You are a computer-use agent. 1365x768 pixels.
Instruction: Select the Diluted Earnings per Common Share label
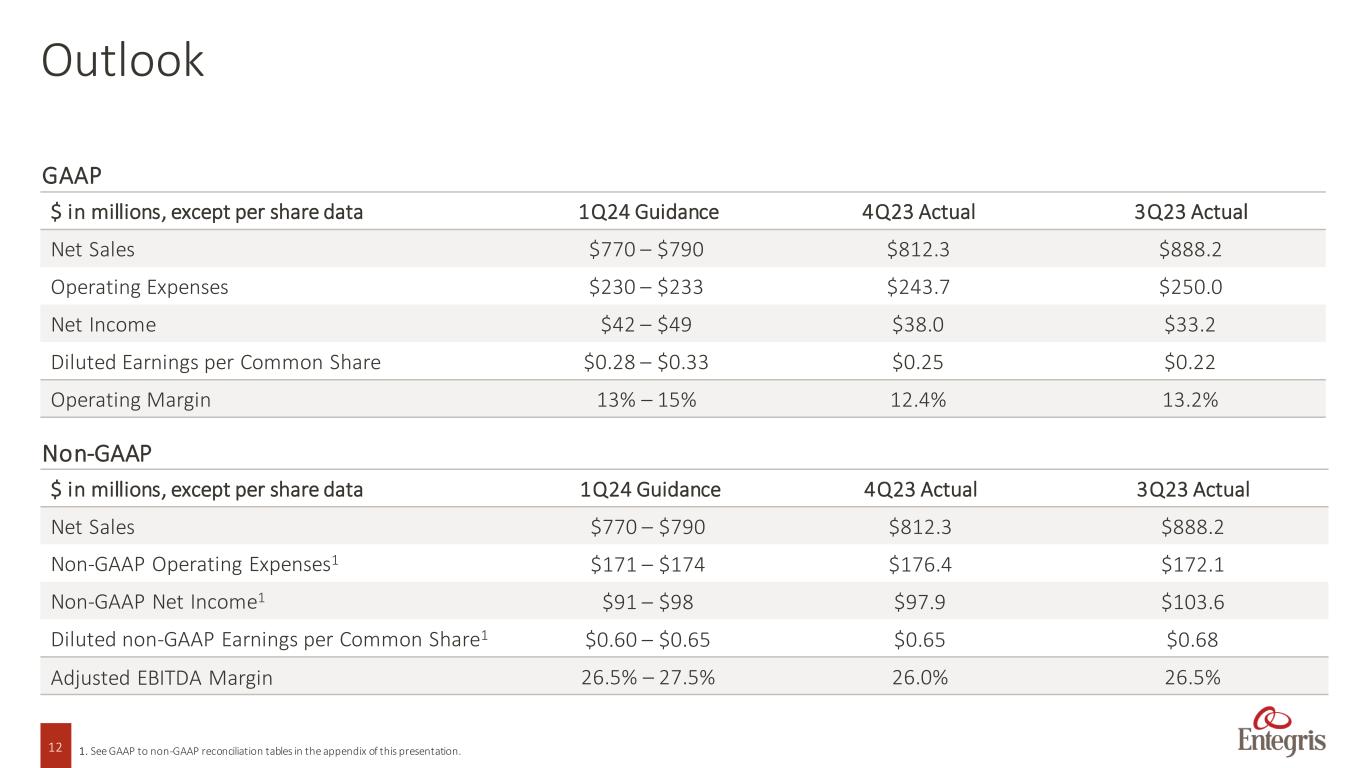tap(215, 362)
